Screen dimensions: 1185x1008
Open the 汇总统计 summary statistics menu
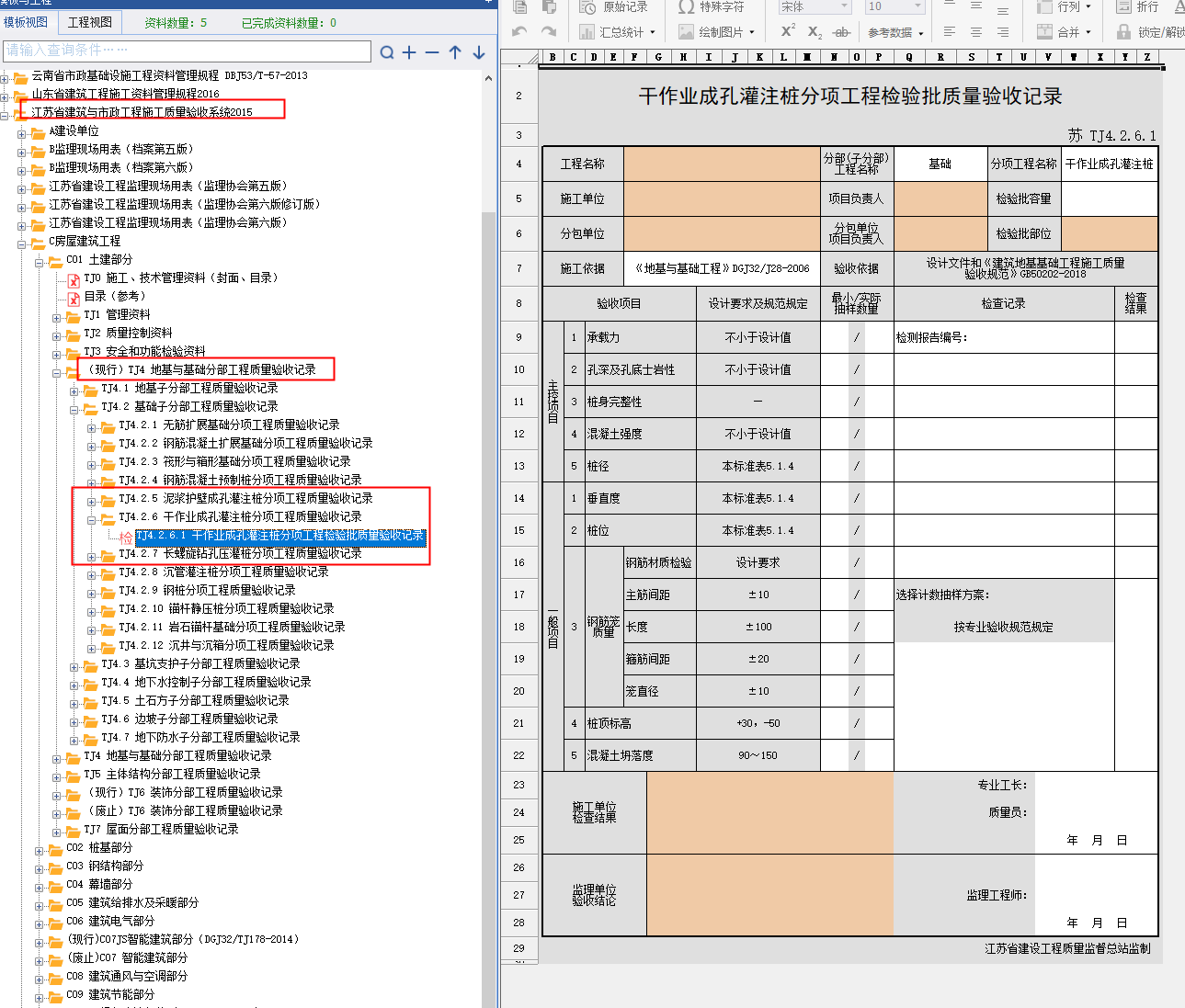pos(617,32)
